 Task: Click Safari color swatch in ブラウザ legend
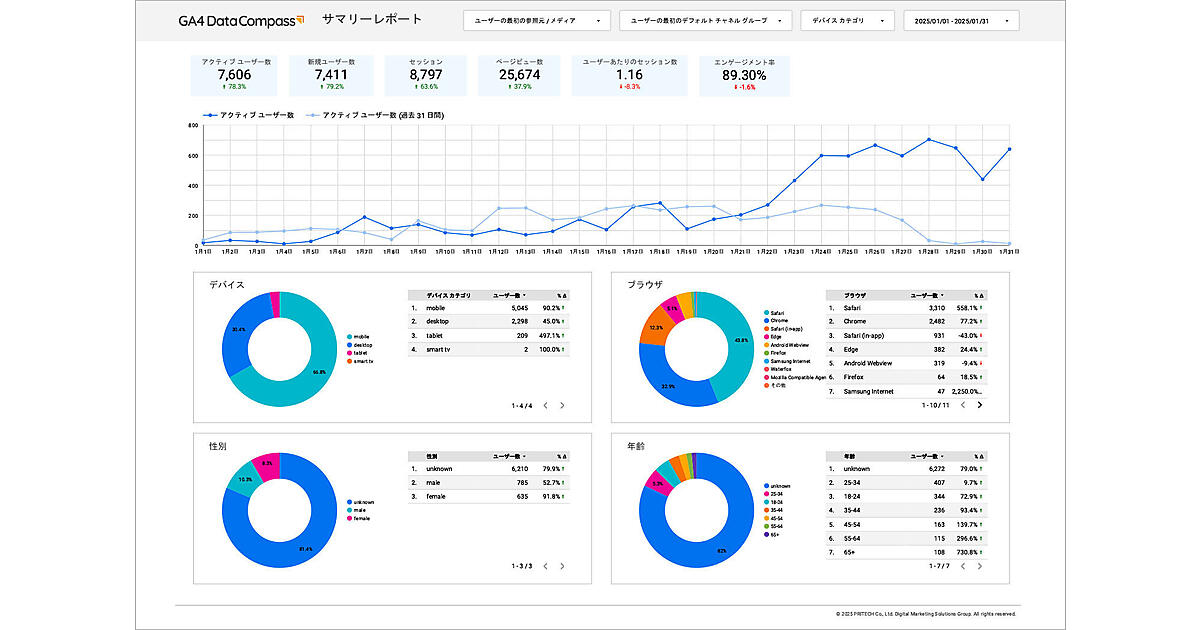point(766,313)
